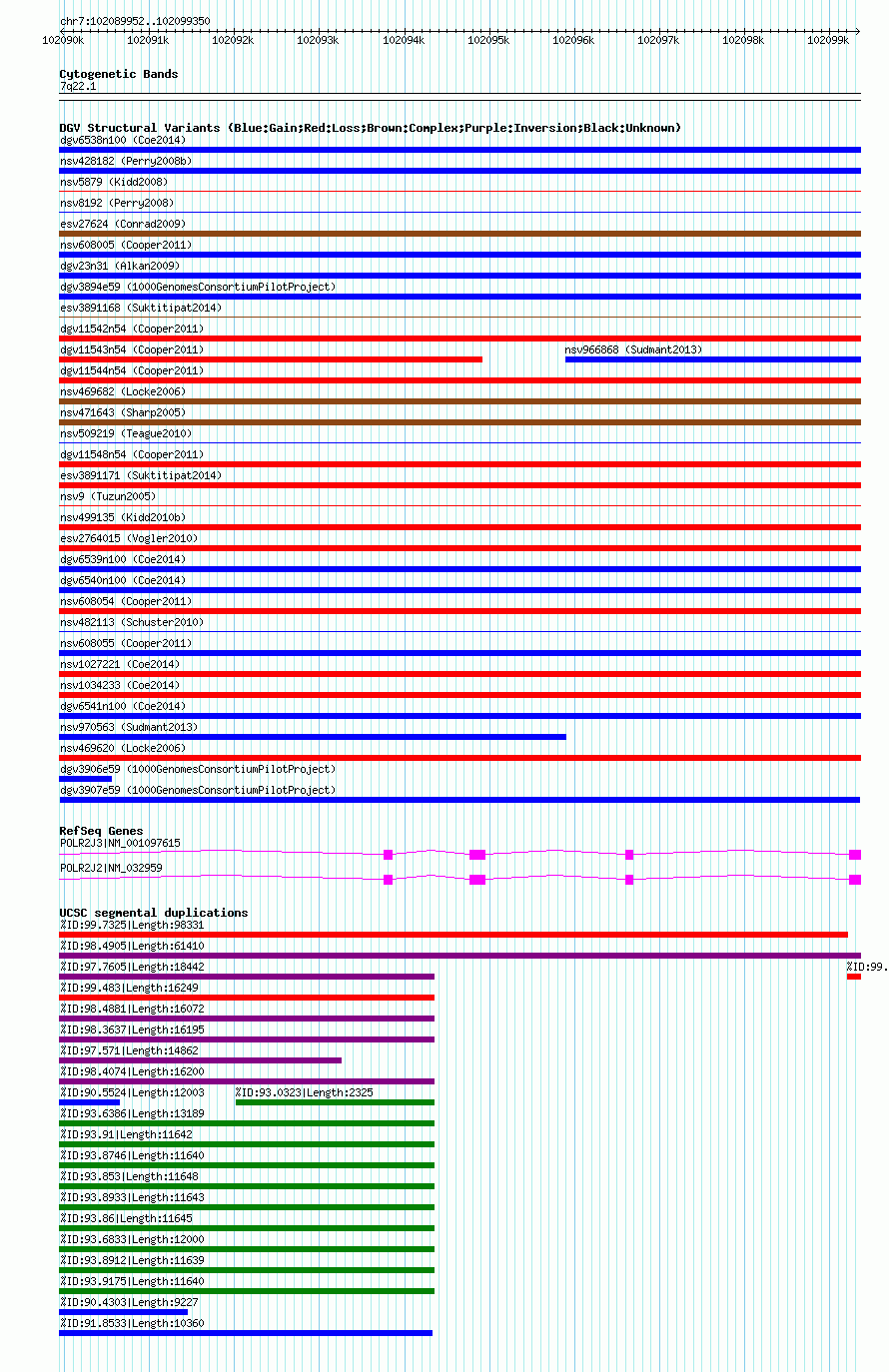Click the POLR2J2|NM_032959 gene label
The image size is (889, 1372).
[111, 868]
